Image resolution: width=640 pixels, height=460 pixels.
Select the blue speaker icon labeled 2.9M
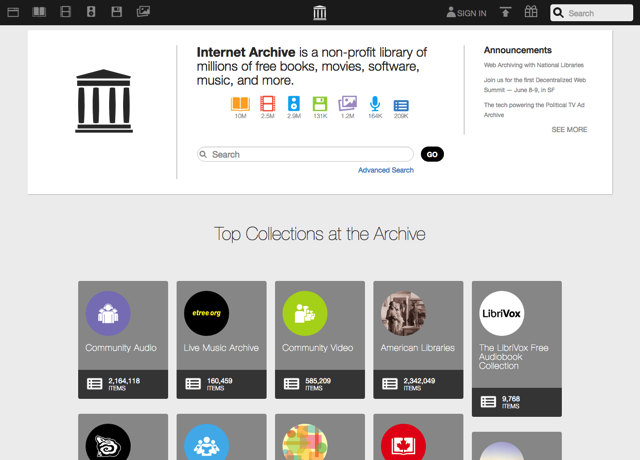pyautogui.click(x=294, y=104)
